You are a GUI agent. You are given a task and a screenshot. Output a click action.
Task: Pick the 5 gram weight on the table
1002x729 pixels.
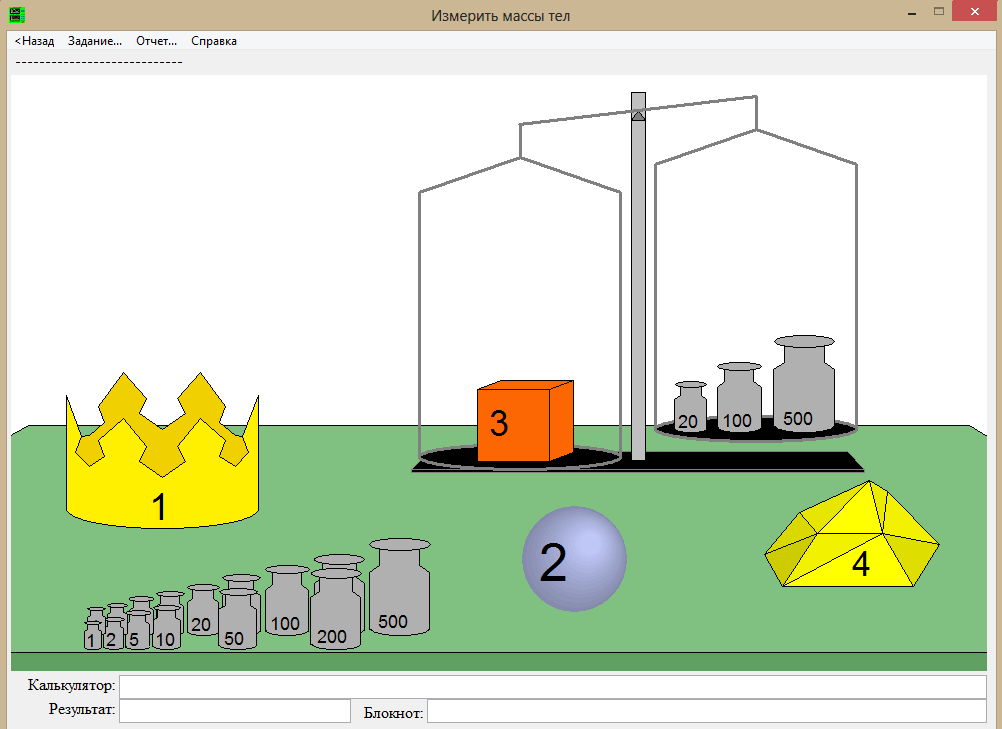pyautogui.click(x=138, y=631)
